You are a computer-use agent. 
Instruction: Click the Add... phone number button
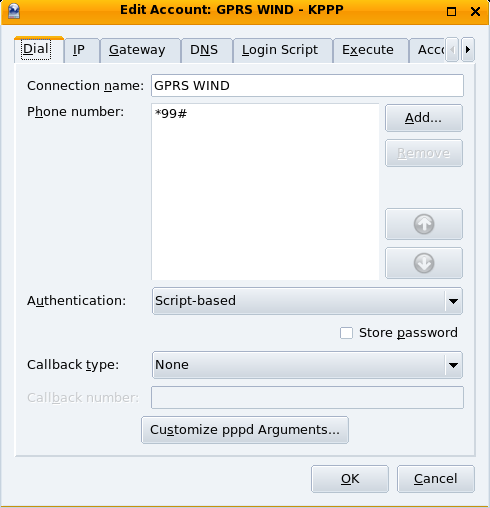424,118
